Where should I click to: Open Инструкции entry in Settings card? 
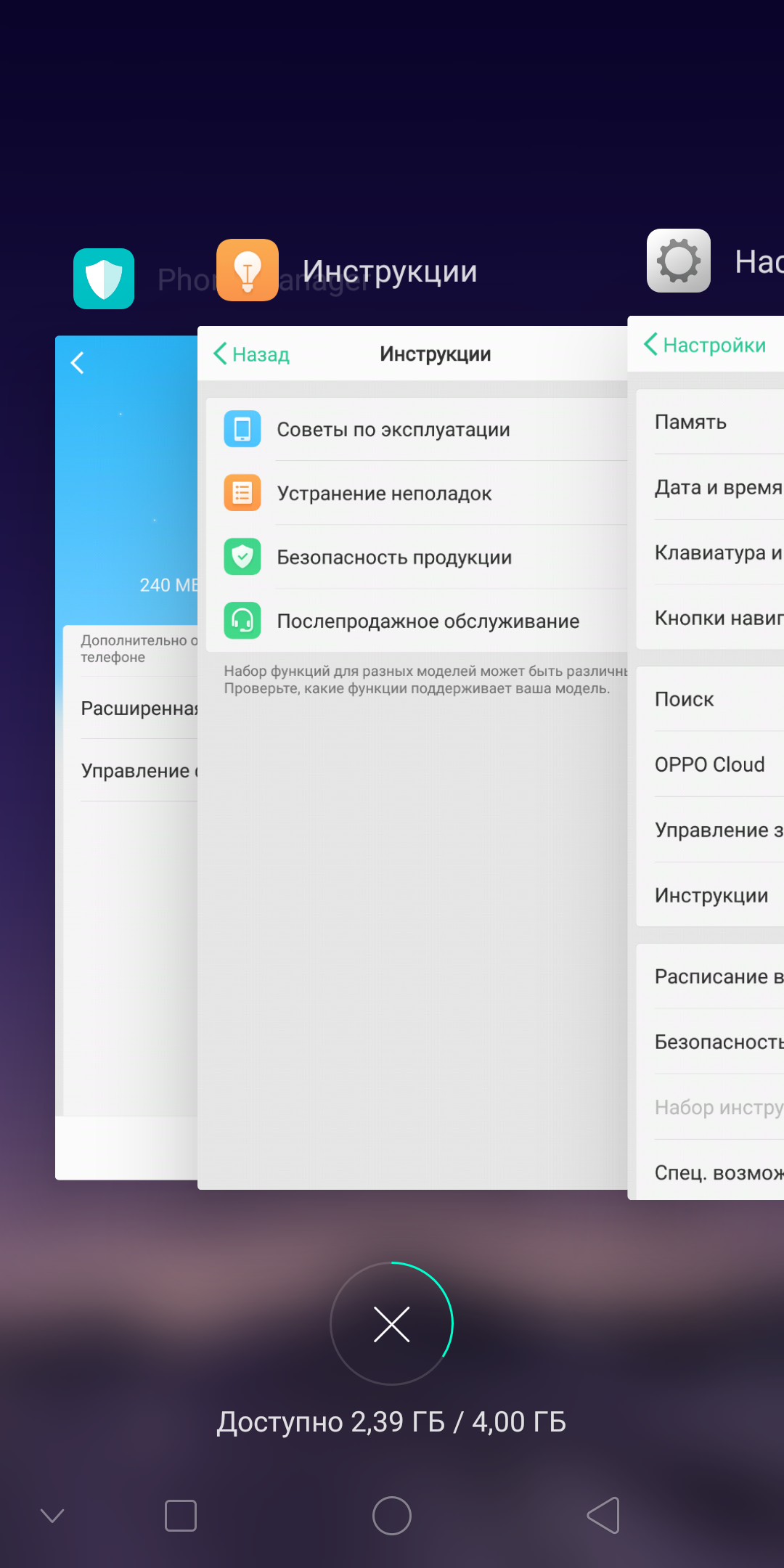710,895
